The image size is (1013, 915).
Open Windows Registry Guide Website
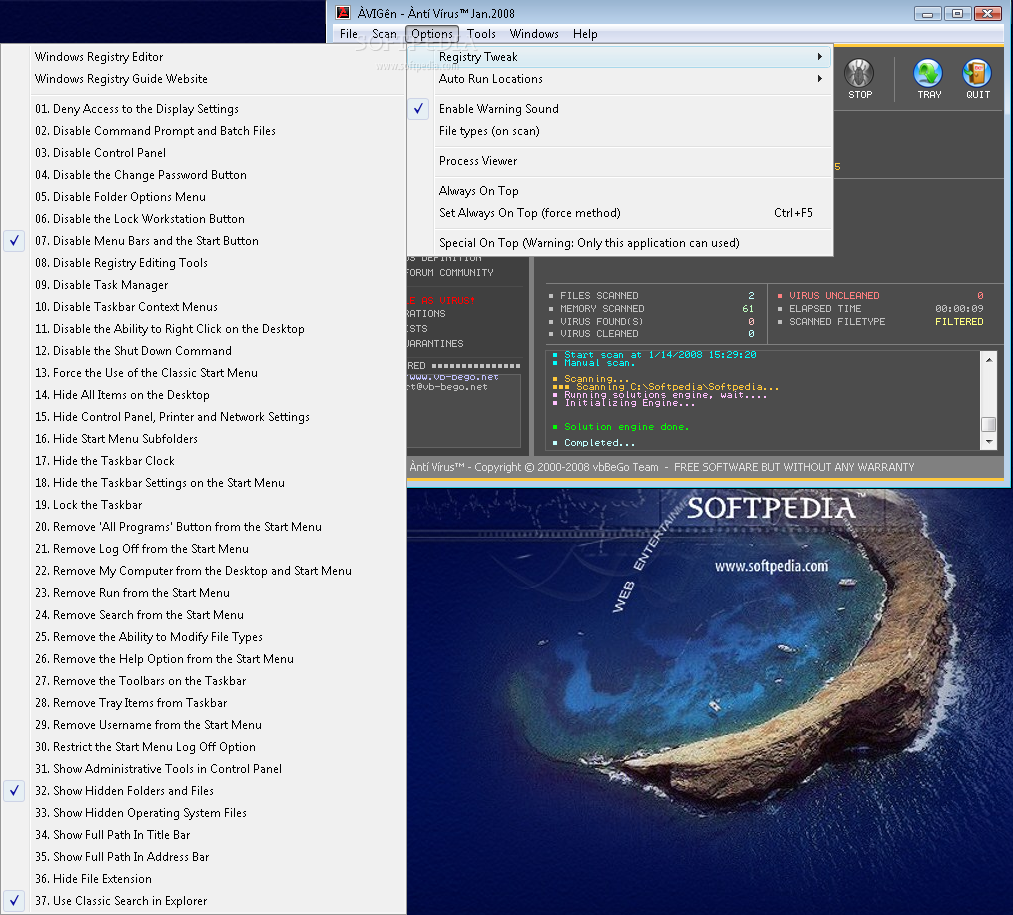204,79
